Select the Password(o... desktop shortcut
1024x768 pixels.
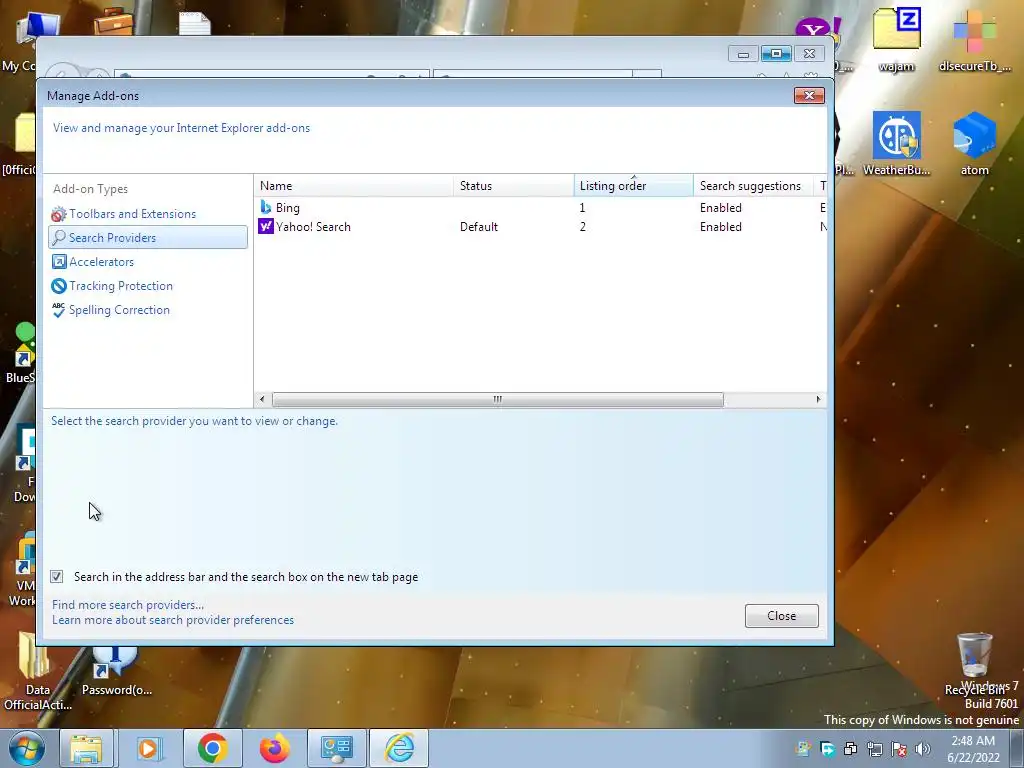[x=116, y=671]
